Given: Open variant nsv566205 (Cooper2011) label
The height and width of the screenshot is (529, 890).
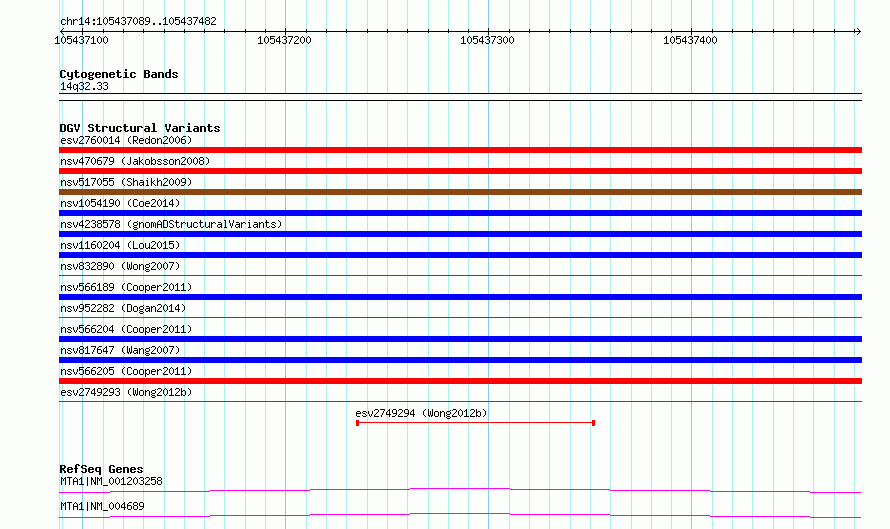Looking at the screenshot, I should pos(126,371).
